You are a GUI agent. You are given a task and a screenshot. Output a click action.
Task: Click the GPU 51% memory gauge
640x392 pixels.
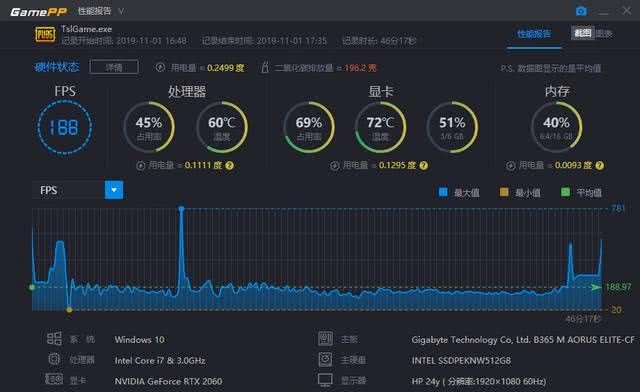452,127
